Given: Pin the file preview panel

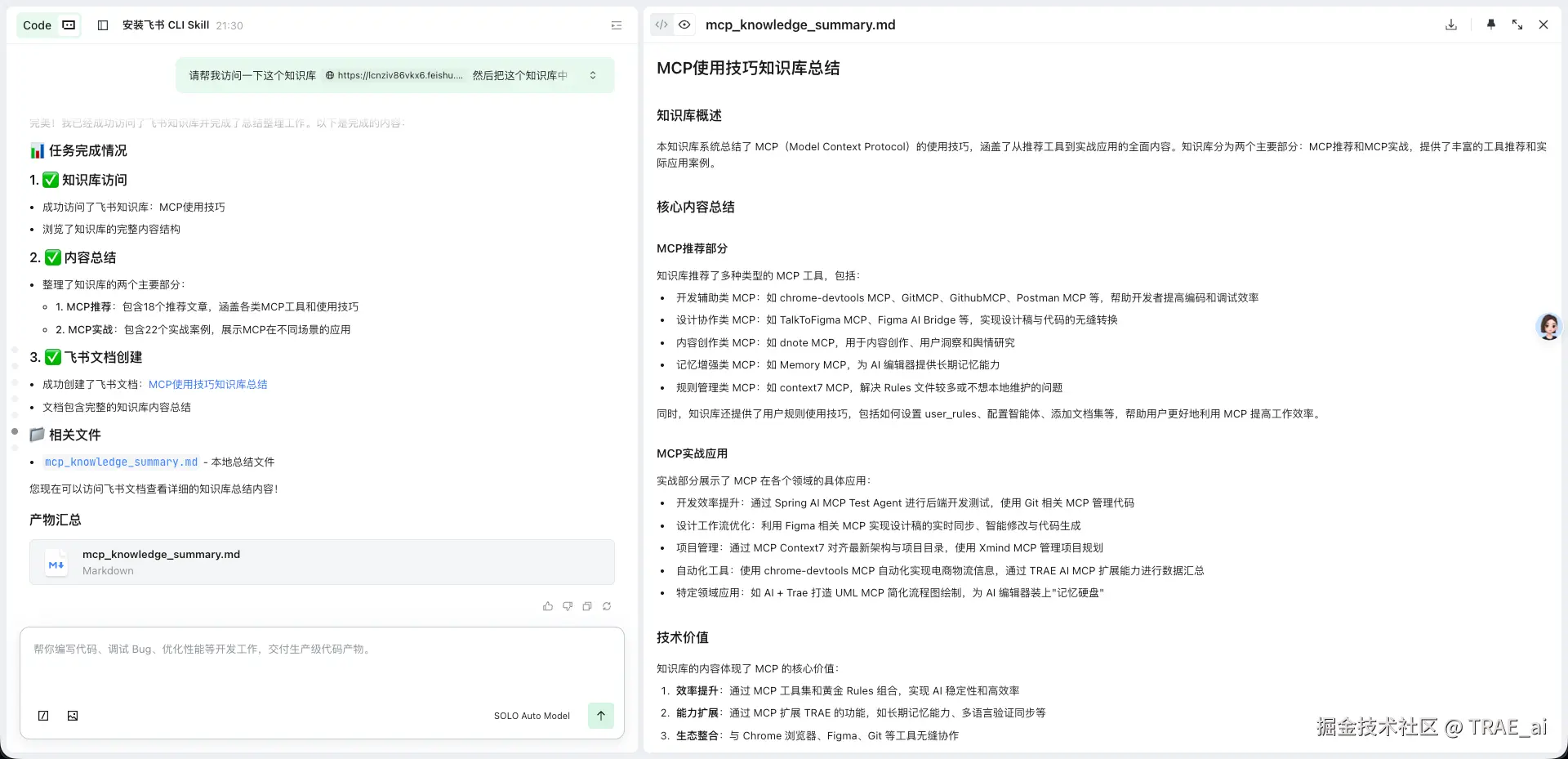Looking at the screenshot, I should (1491, 25).
